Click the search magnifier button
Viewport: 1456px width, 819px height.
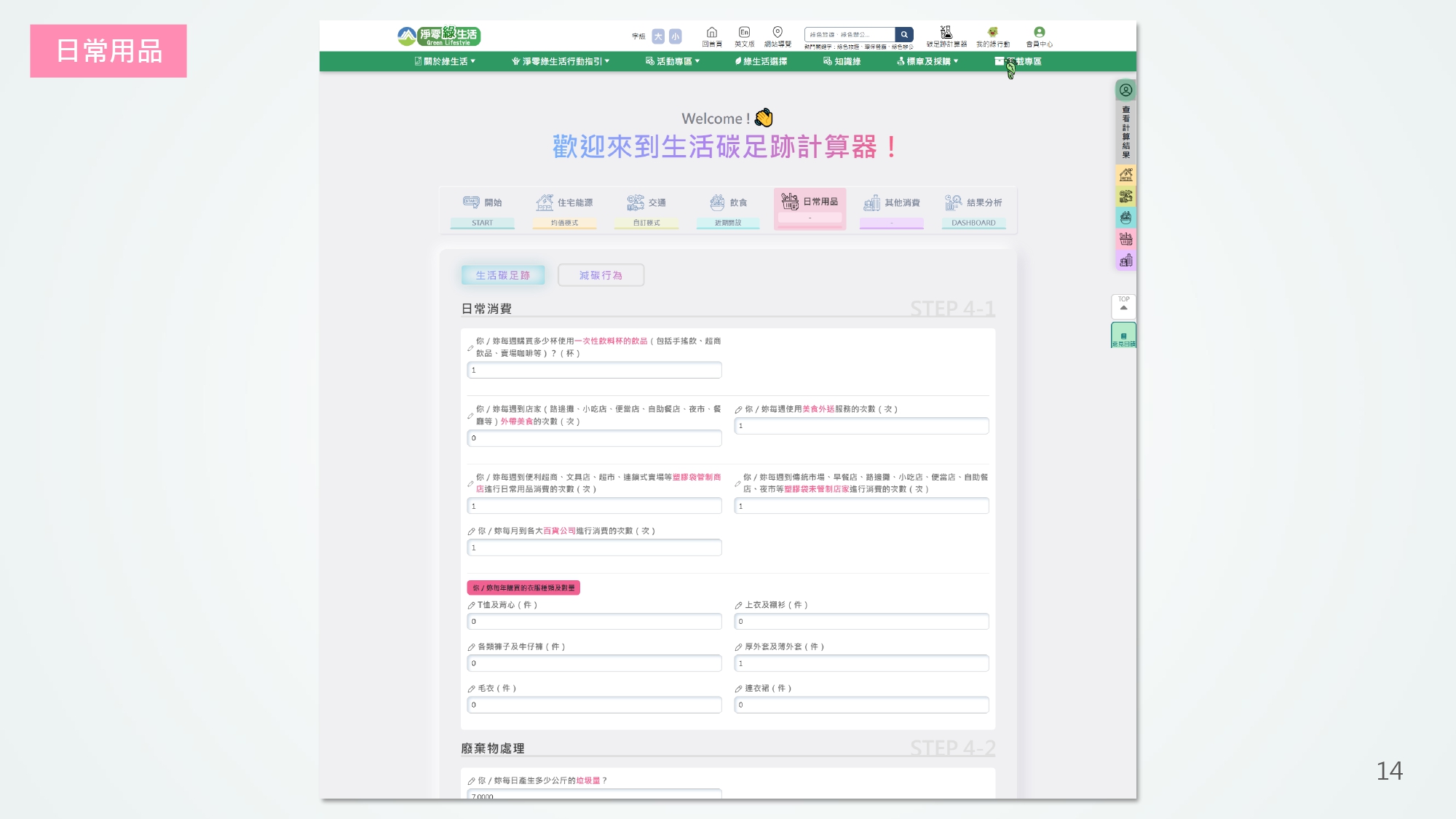904,34
